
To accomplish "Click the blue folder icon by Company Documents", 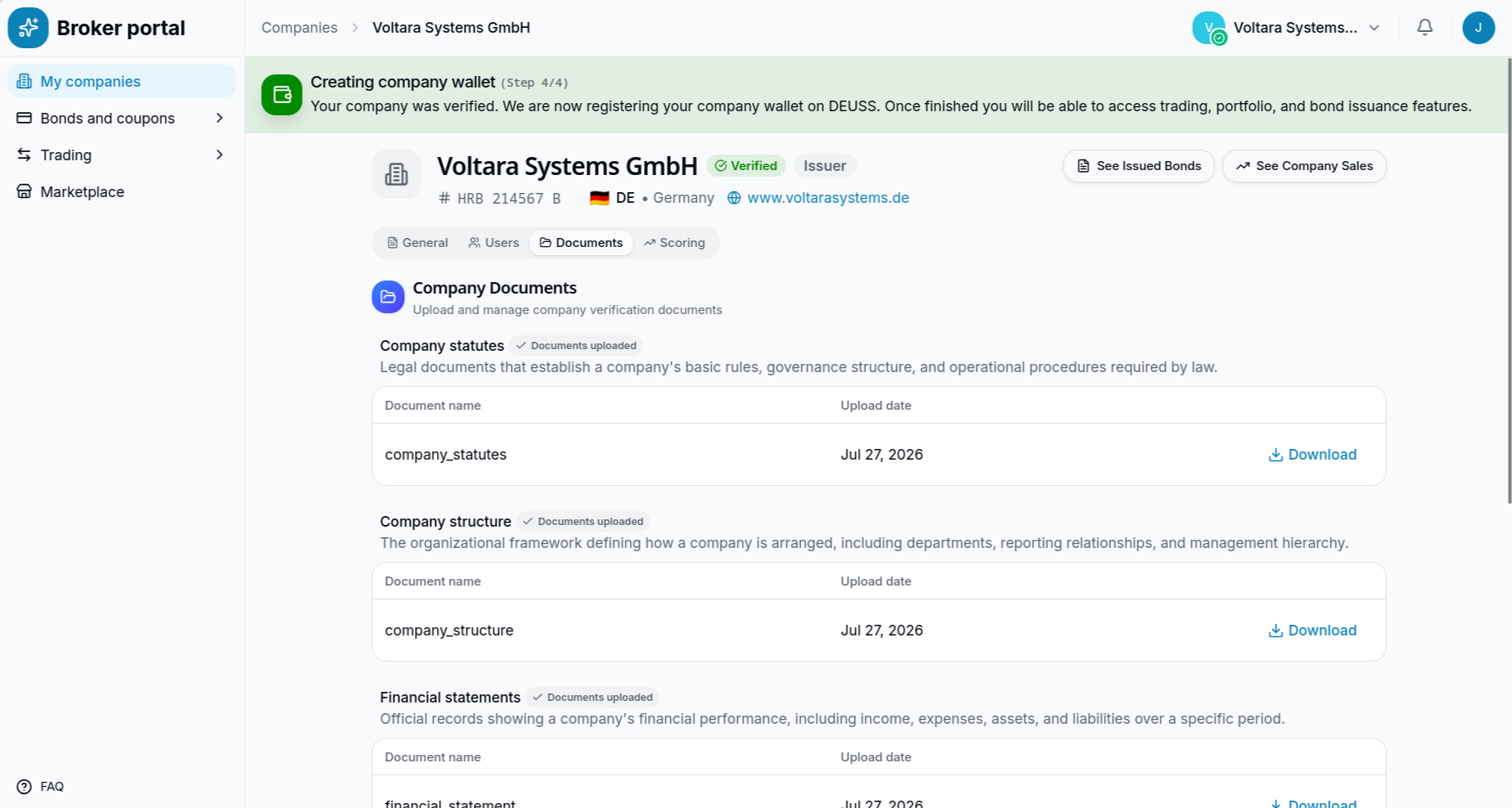I will (388, 297).
